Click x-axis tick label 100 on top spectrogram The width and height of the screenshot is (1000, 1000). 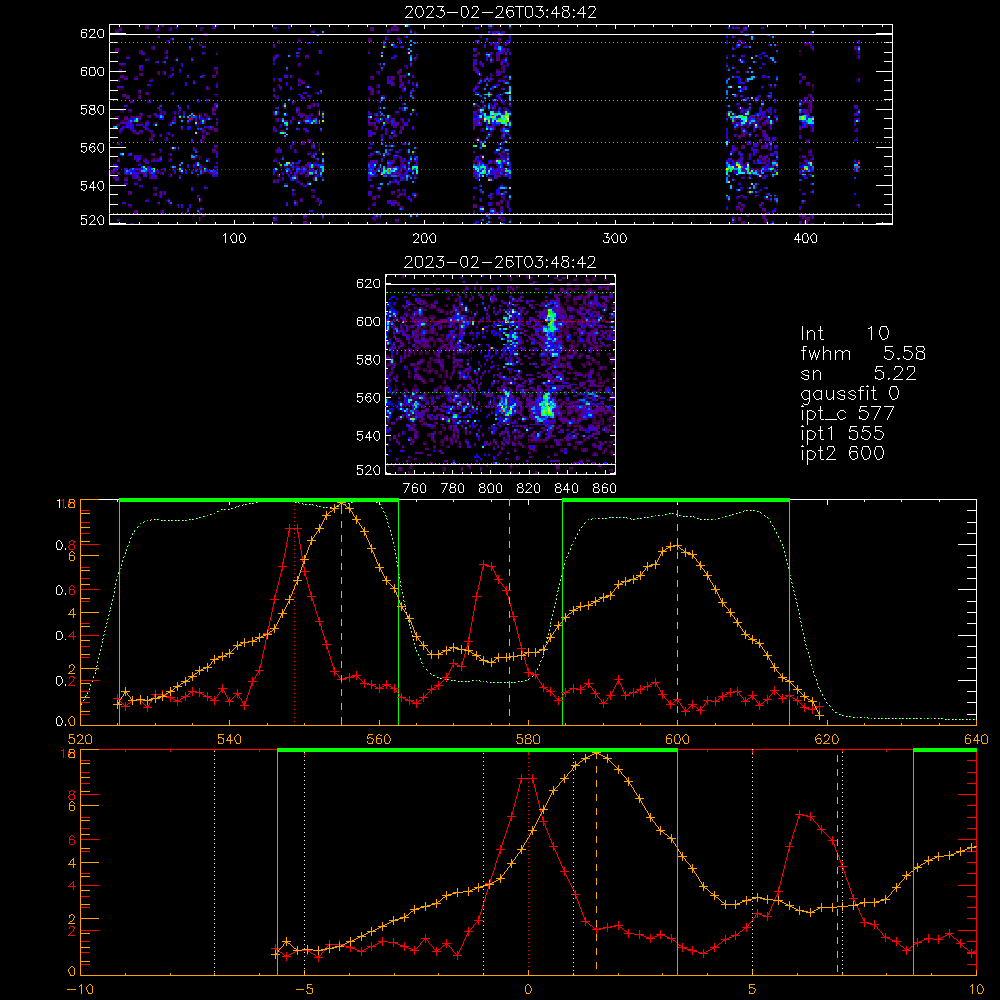233,239
